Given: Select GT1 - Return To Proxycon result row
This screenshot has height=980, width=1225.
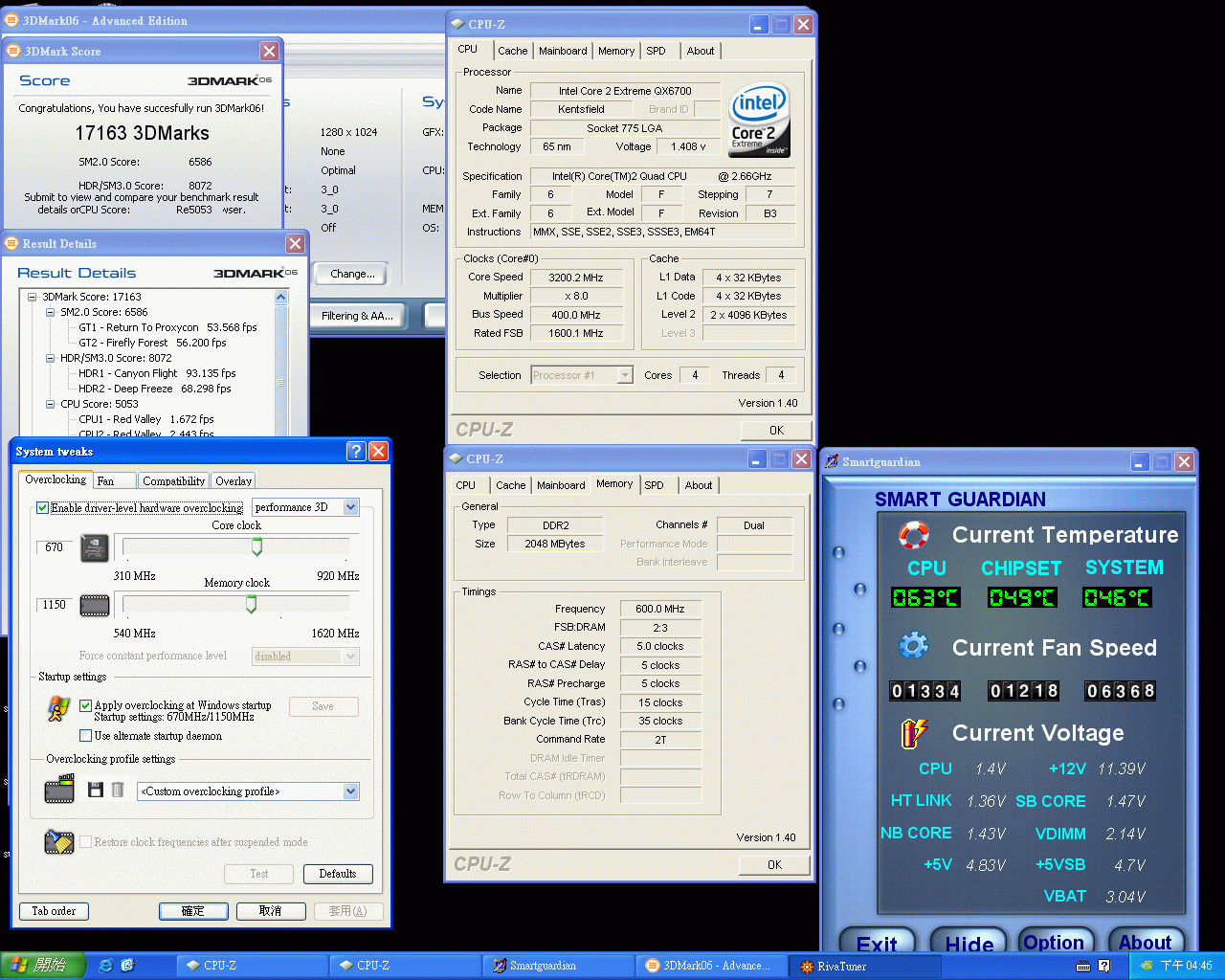Looking at the screenshot, I should pos(167,327).
